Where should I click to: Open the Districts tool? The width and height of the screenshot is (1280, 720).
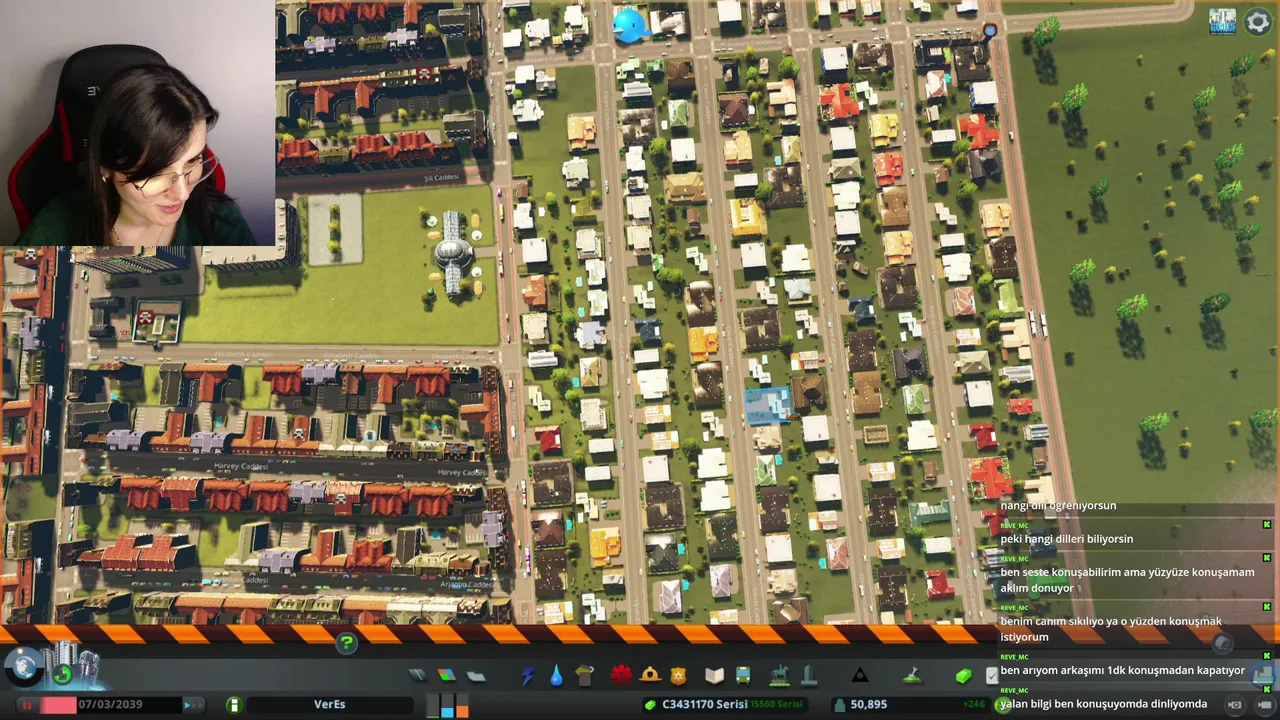[476, 676]
